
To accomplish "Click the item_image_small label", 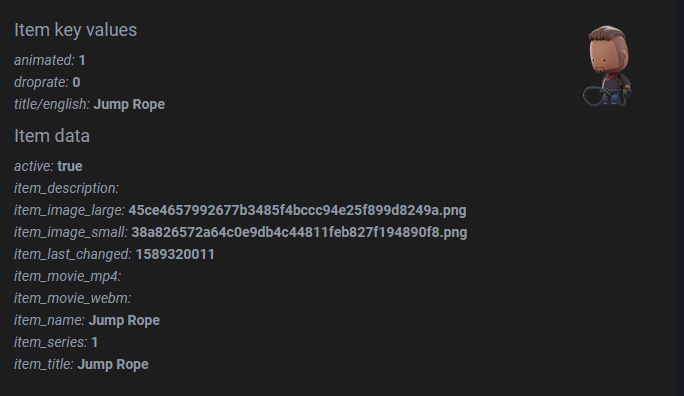I will (x=71, y=232).
